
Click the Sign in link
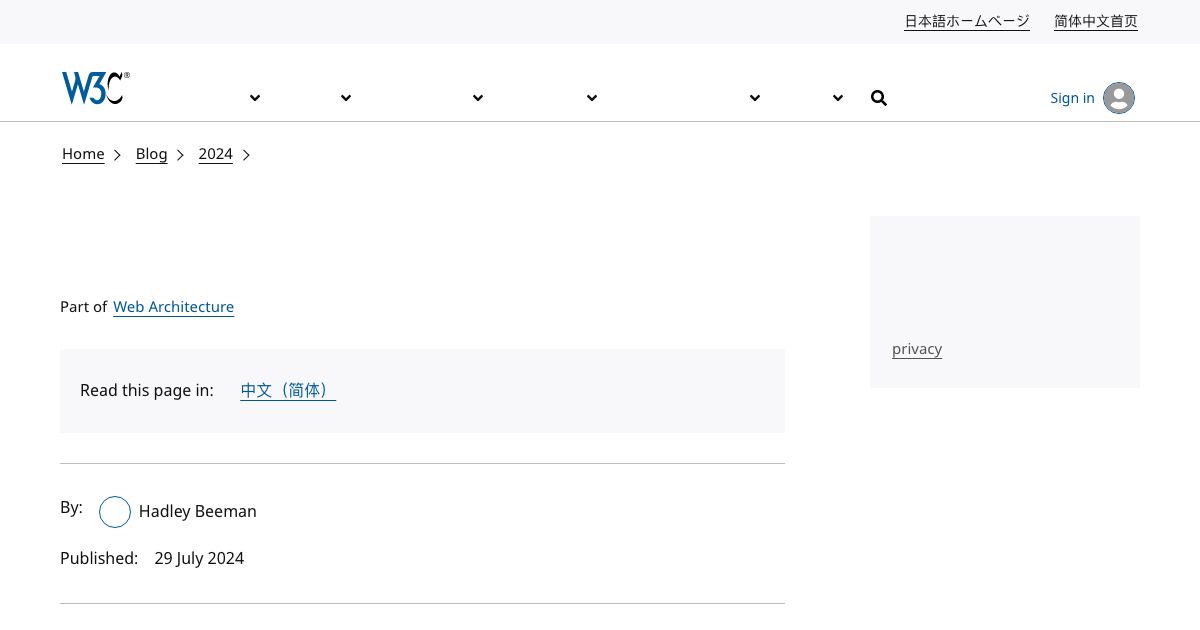(x=1072, y=97)
